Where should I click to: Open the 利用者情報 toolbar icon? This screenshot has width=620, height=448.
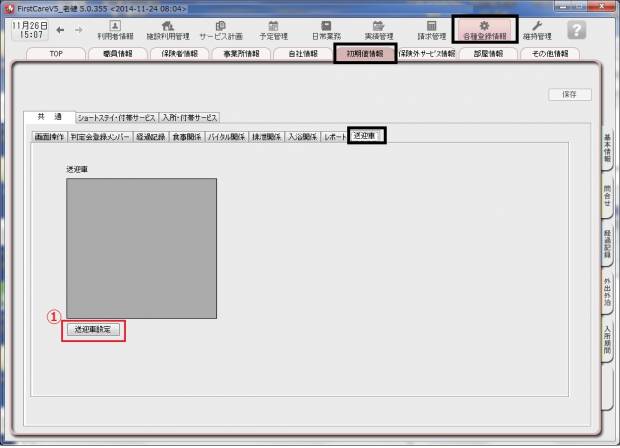click(x=115, y=29)
